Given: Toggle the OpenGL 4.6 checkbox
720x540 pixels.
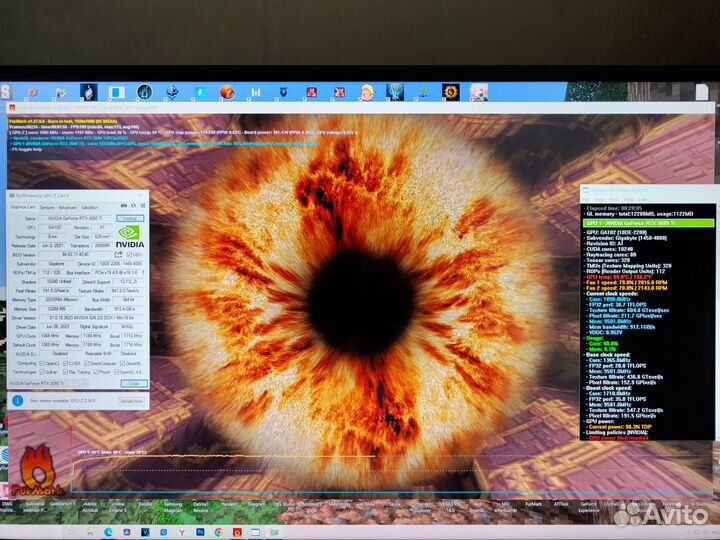Looking at the screenshot, I should [117, 372].
